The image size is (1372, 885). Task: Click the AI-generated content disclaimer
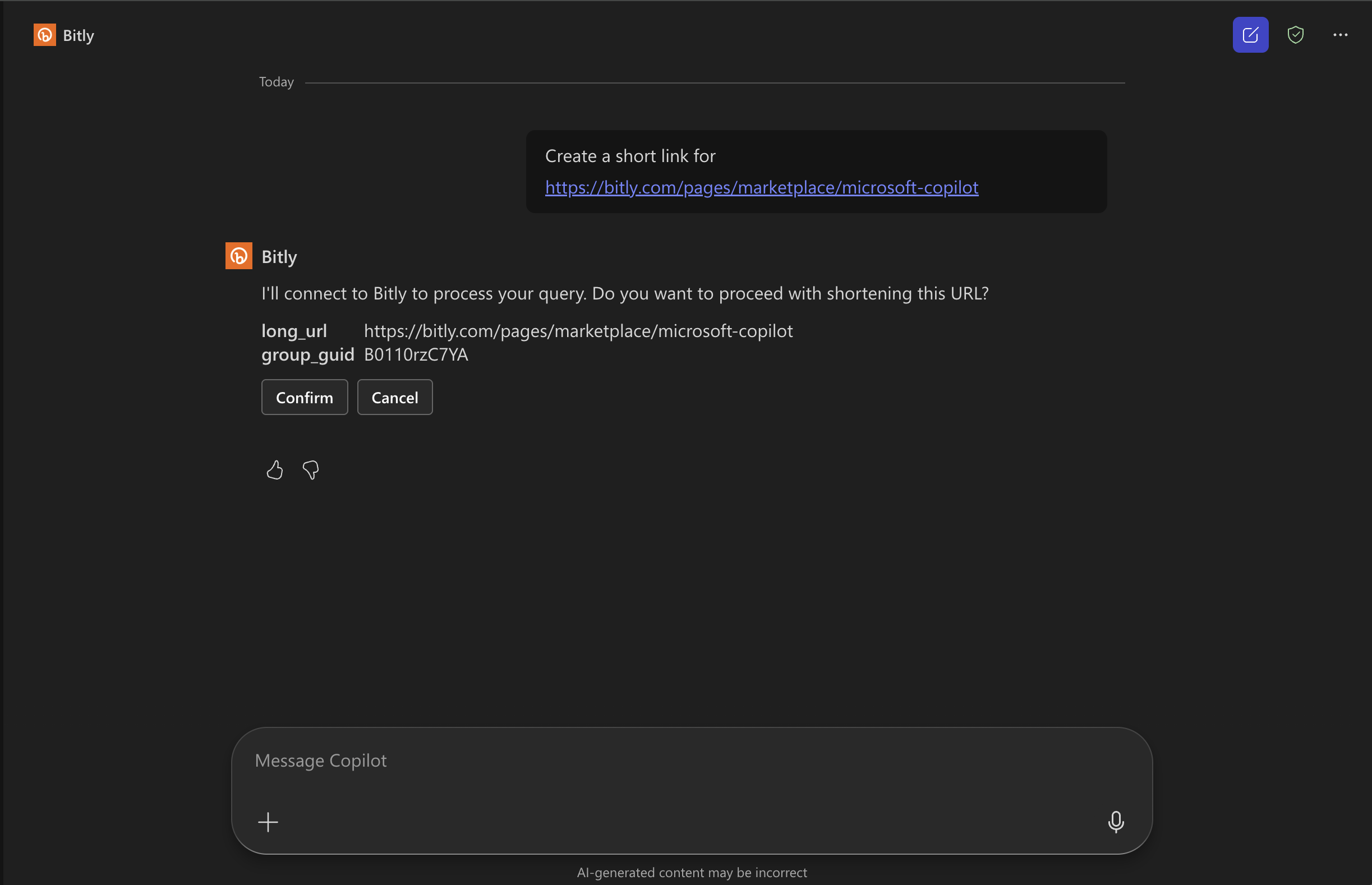[692, 872]
